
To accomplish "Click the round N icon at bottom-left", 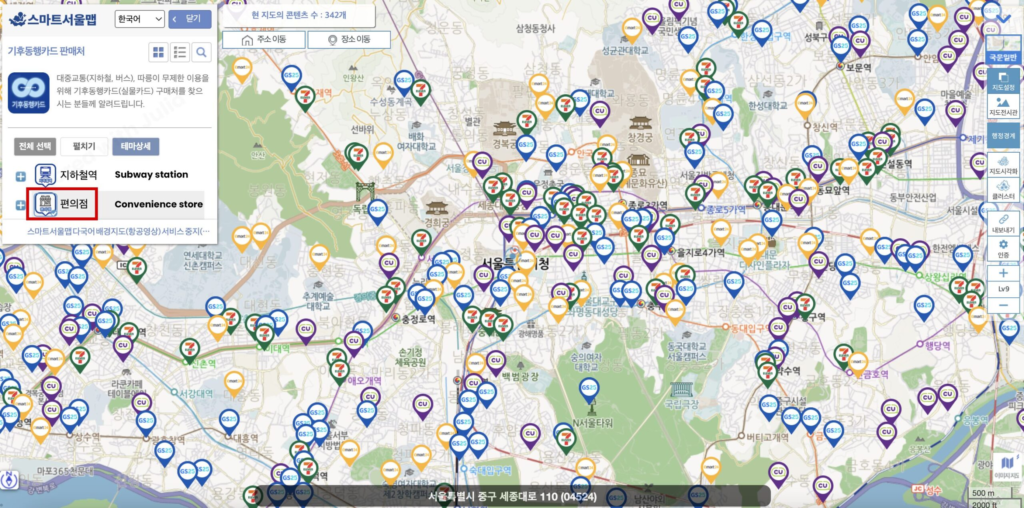I will (x=9, y=479).
